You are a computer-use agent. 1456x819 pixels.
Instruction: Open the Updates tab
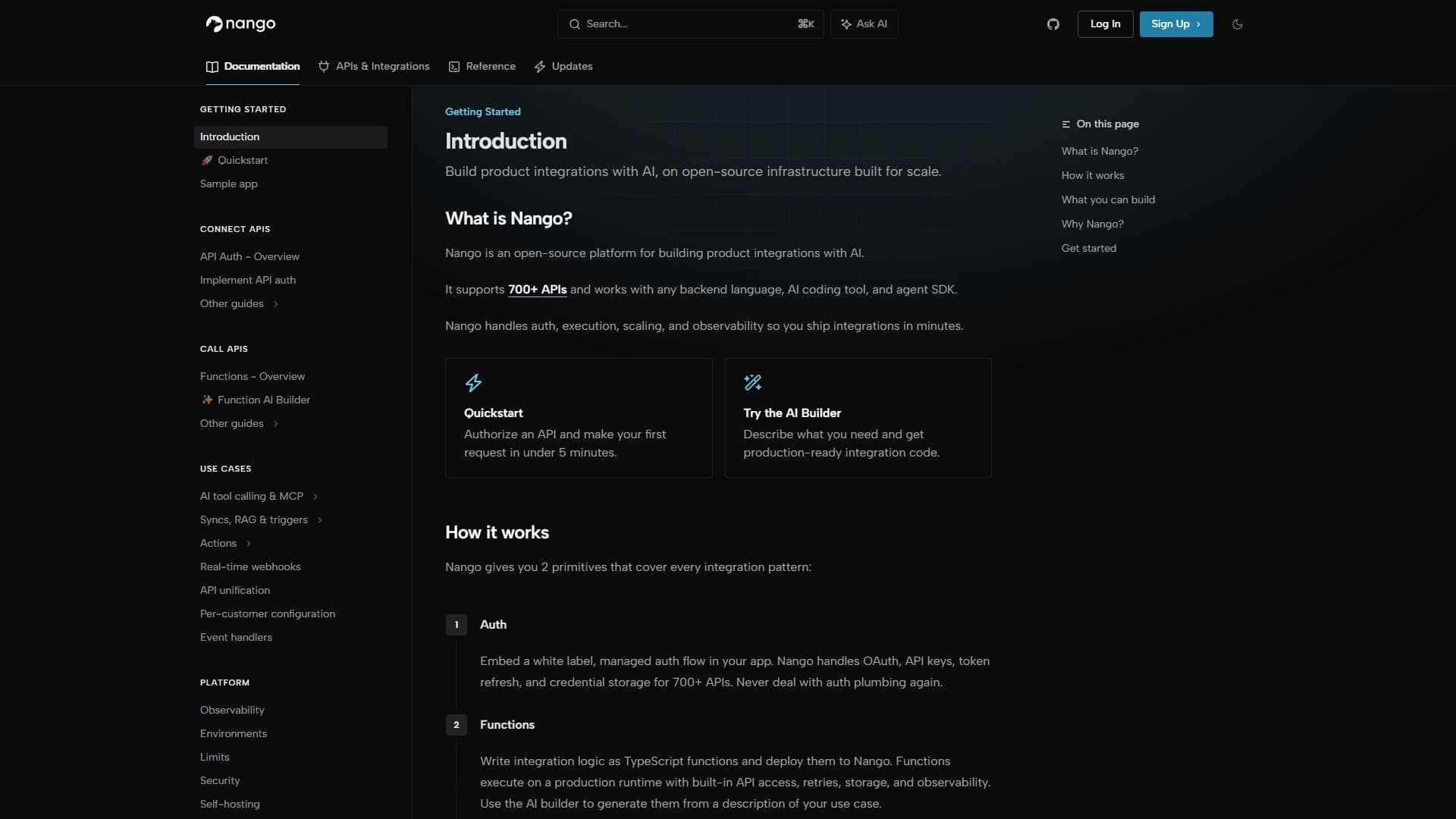(563, 67)
